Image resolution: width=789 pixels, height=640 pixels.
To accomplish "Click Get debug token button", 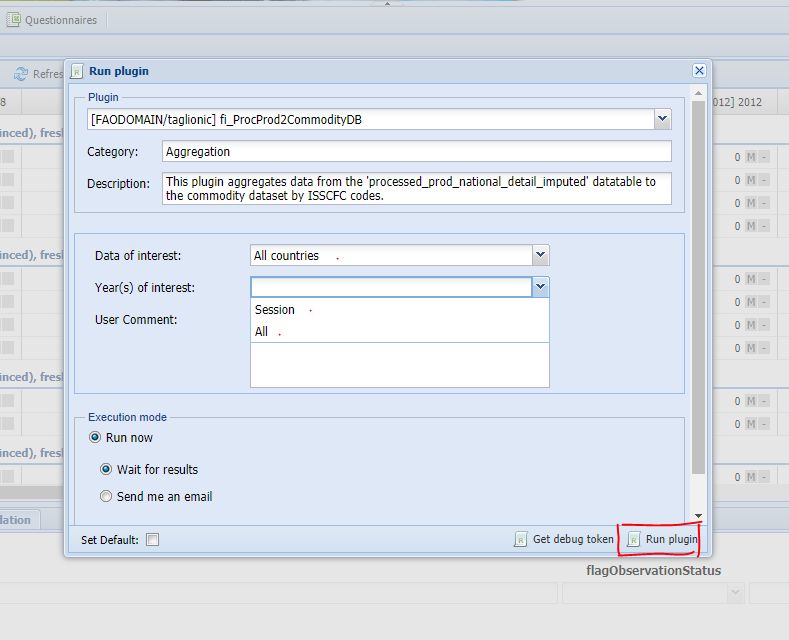I will point(564,539).
